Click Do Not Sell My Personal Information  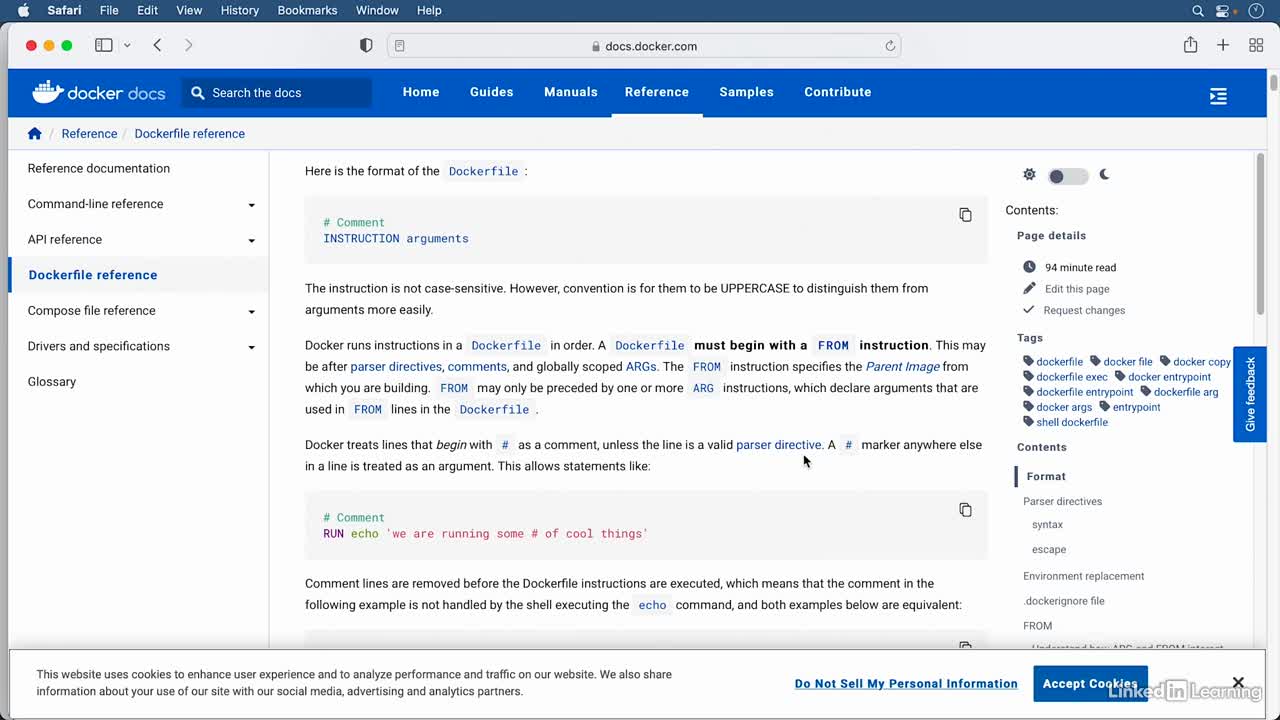click(906, 684)
